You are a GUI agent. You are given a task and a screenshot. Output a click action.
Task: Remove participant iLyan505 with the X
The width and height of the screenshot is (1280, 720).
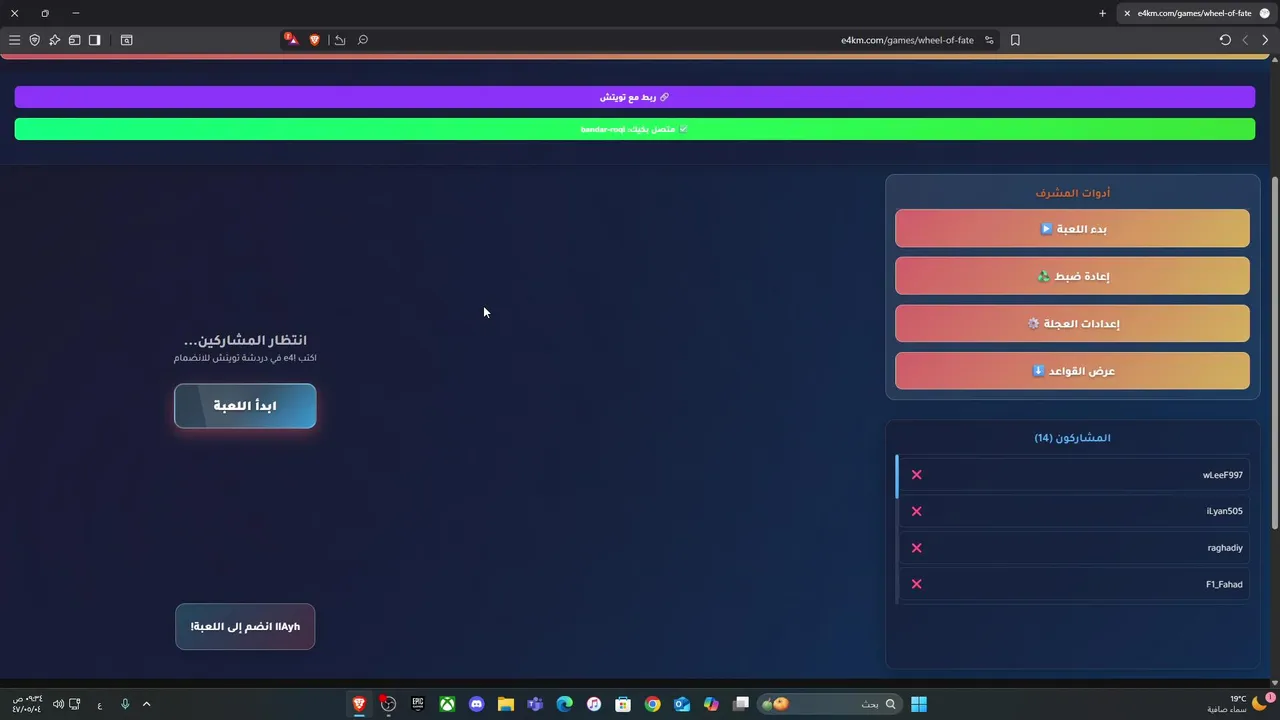(x=916, y=511)
